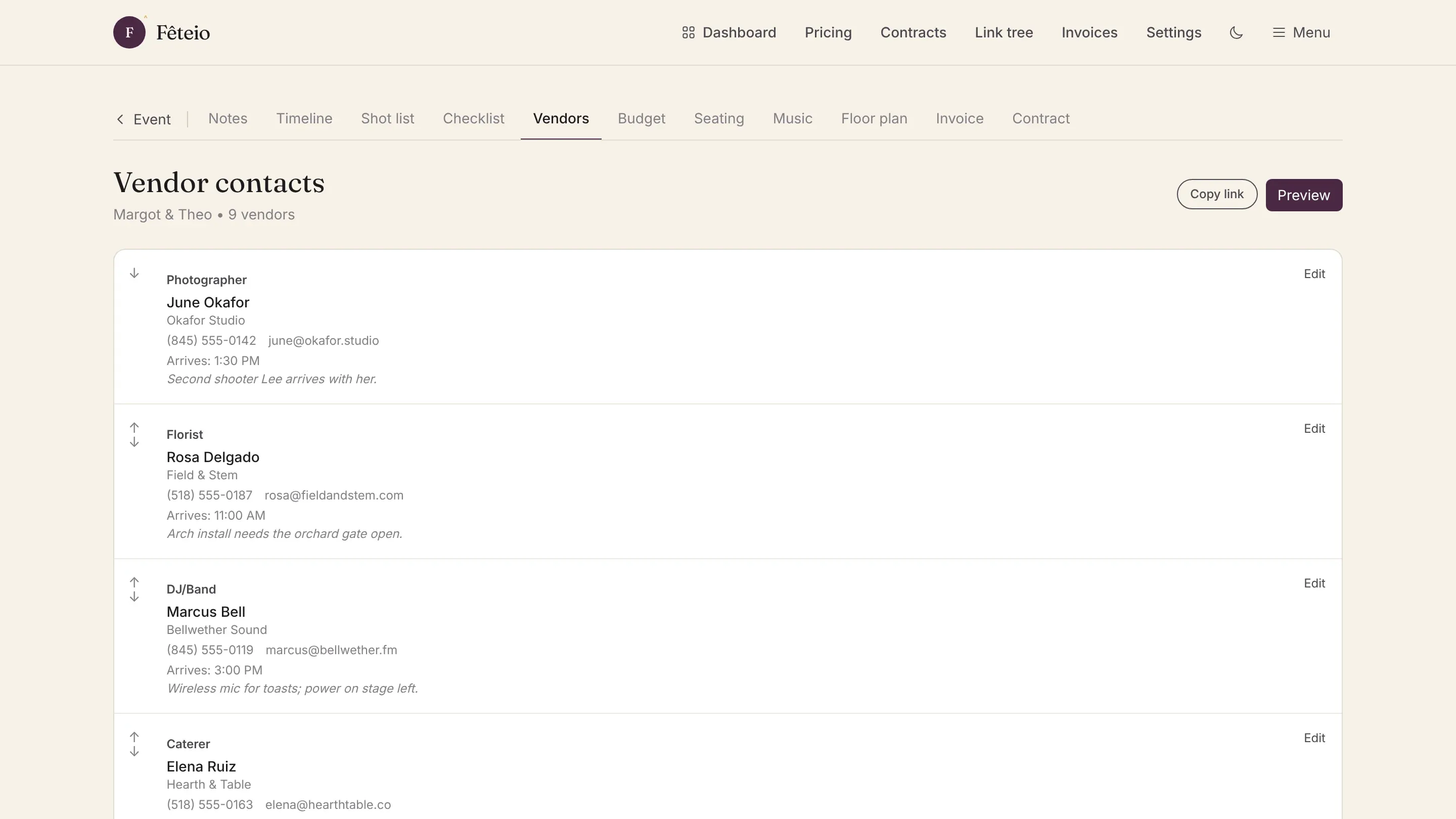Switch to the Floor plan tab
The width and height of the screenshot is (1456, 819).
874,118
